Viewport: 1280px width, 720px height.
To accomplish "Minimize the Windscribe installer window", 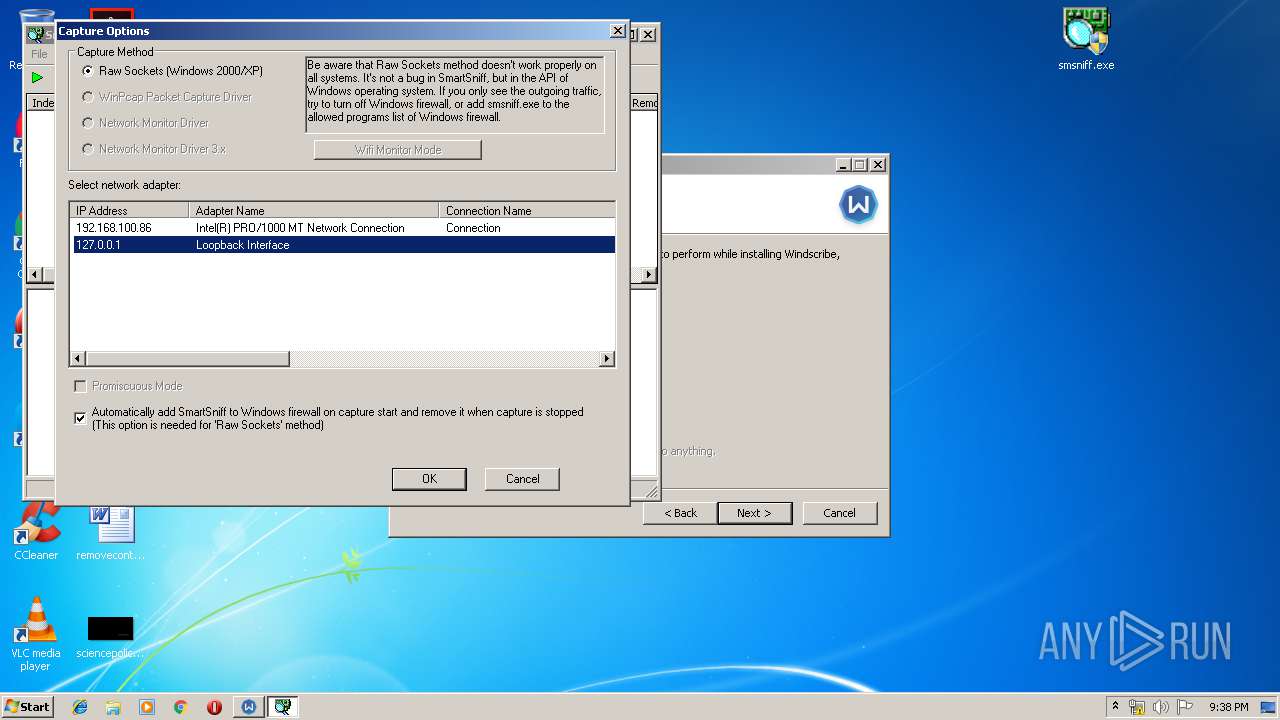I will click(844, 164).
